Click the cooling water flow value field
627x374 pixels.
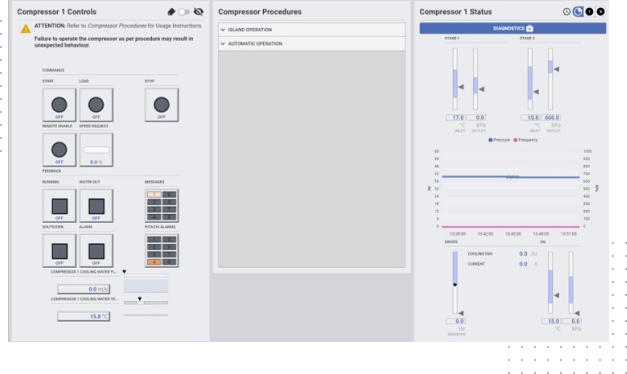pos(84,289)
